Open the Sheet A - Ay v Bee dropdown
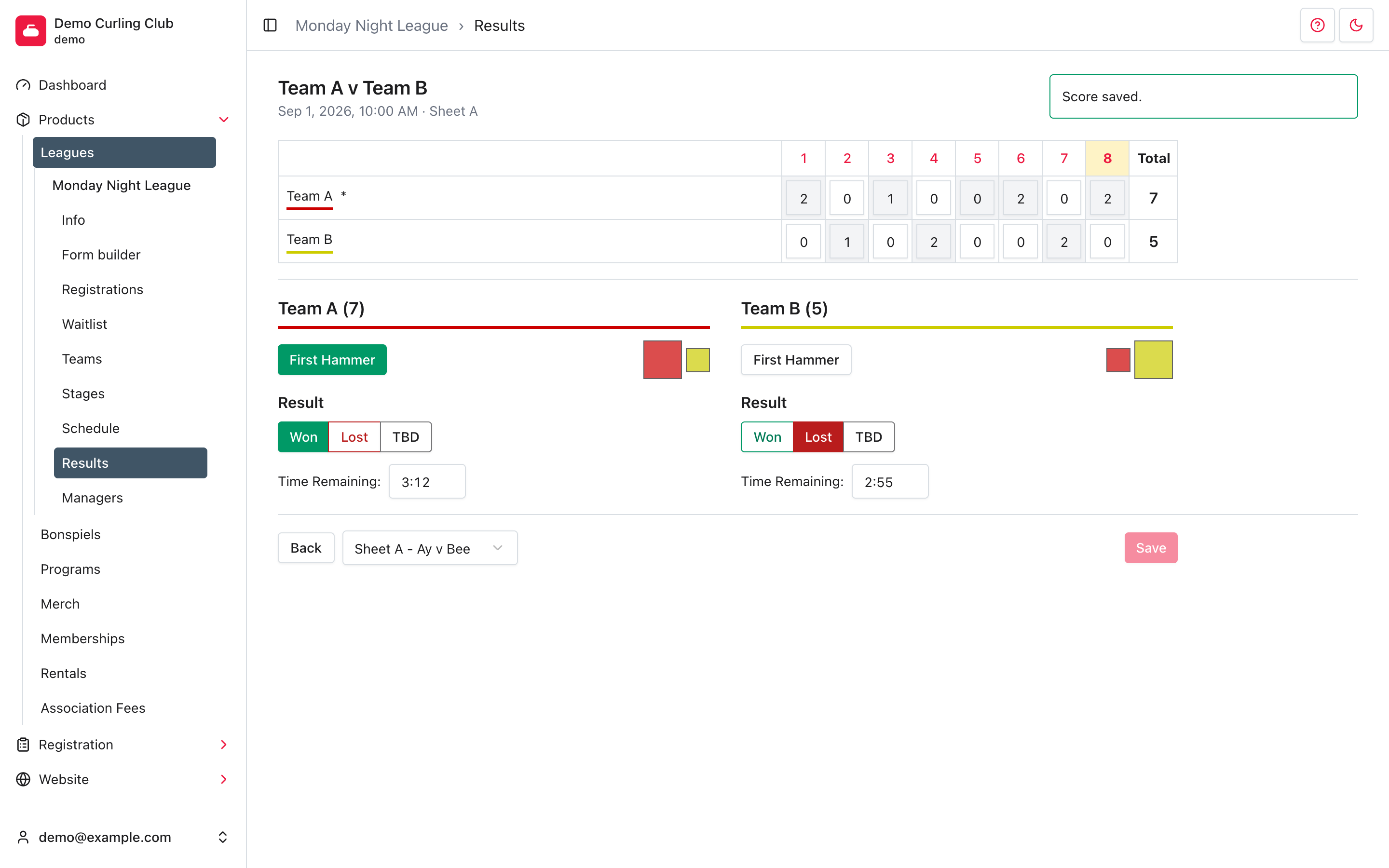 point(430,548)
